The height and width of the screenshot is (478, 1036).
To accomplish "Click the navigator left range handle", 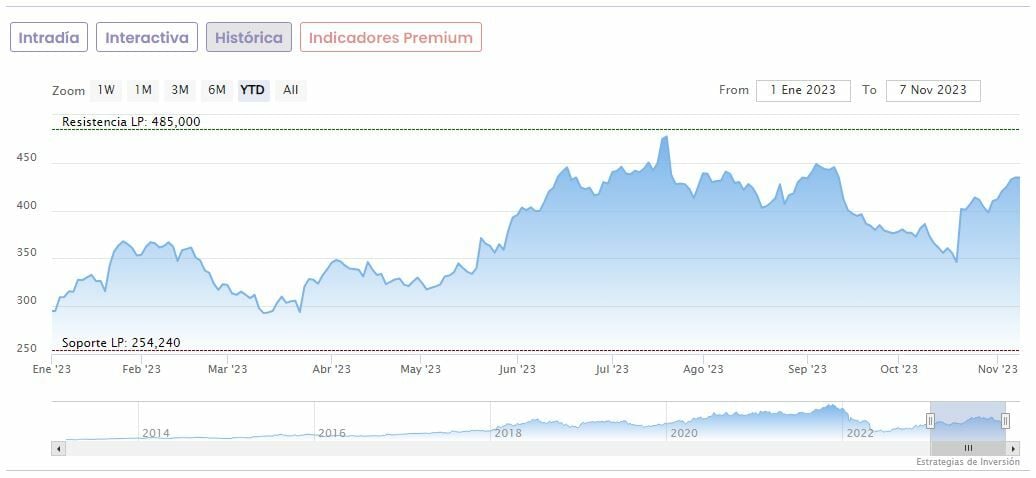I will pos(930,421).
